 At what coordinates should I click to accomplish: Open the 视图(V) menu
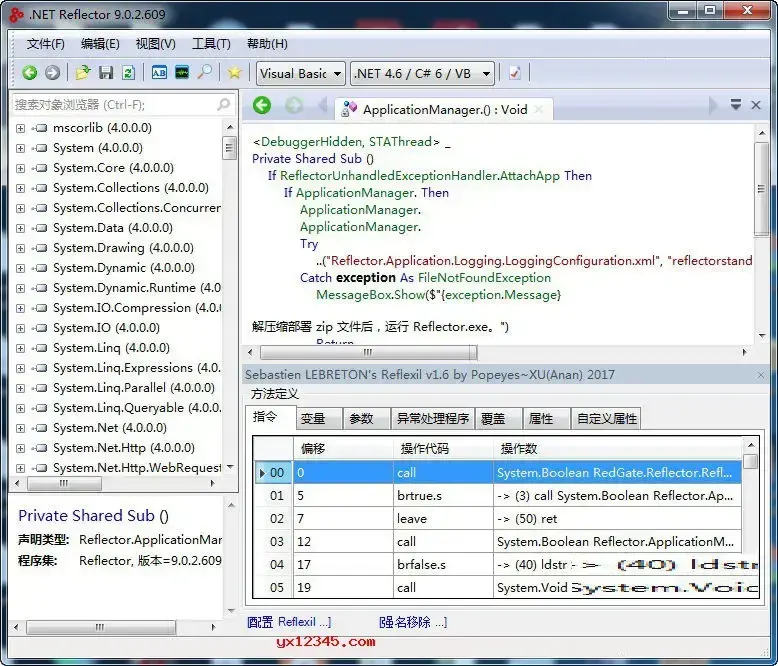coord(155,44)
